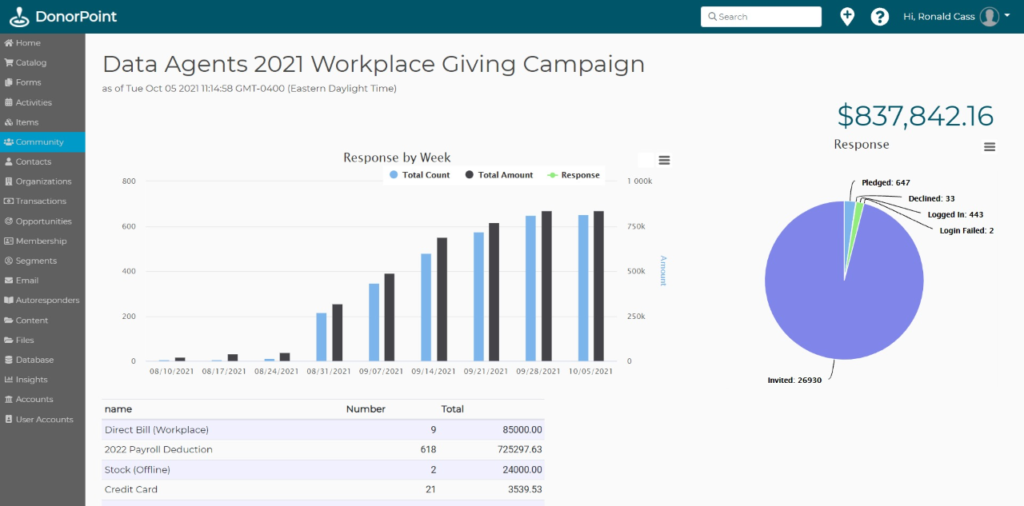Toggle the Total Amount legend series
The image size is (1024, 506).
coord(499,175)
